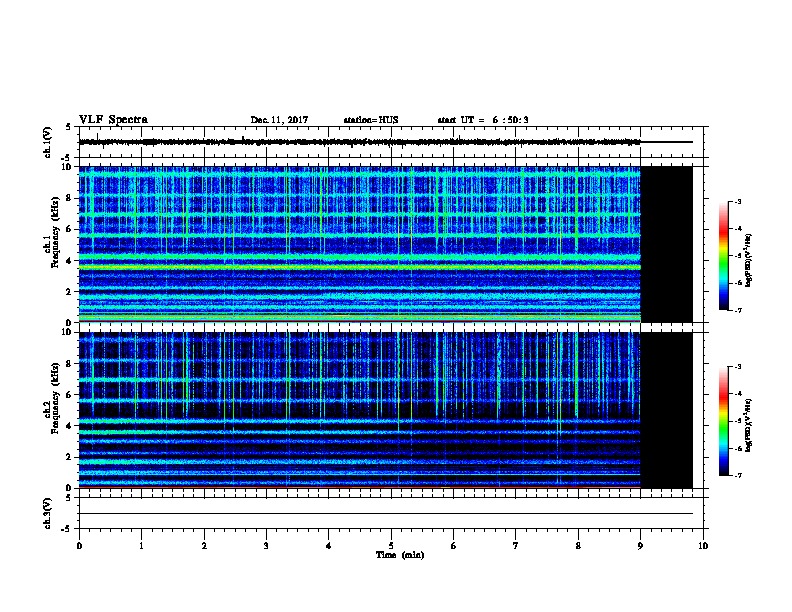The height and width of the screenshot is (612, 792).
Task: Click the black no-data block in the ch.1 spectrogram
Action: pyautogui.click(x=667, y=244)
